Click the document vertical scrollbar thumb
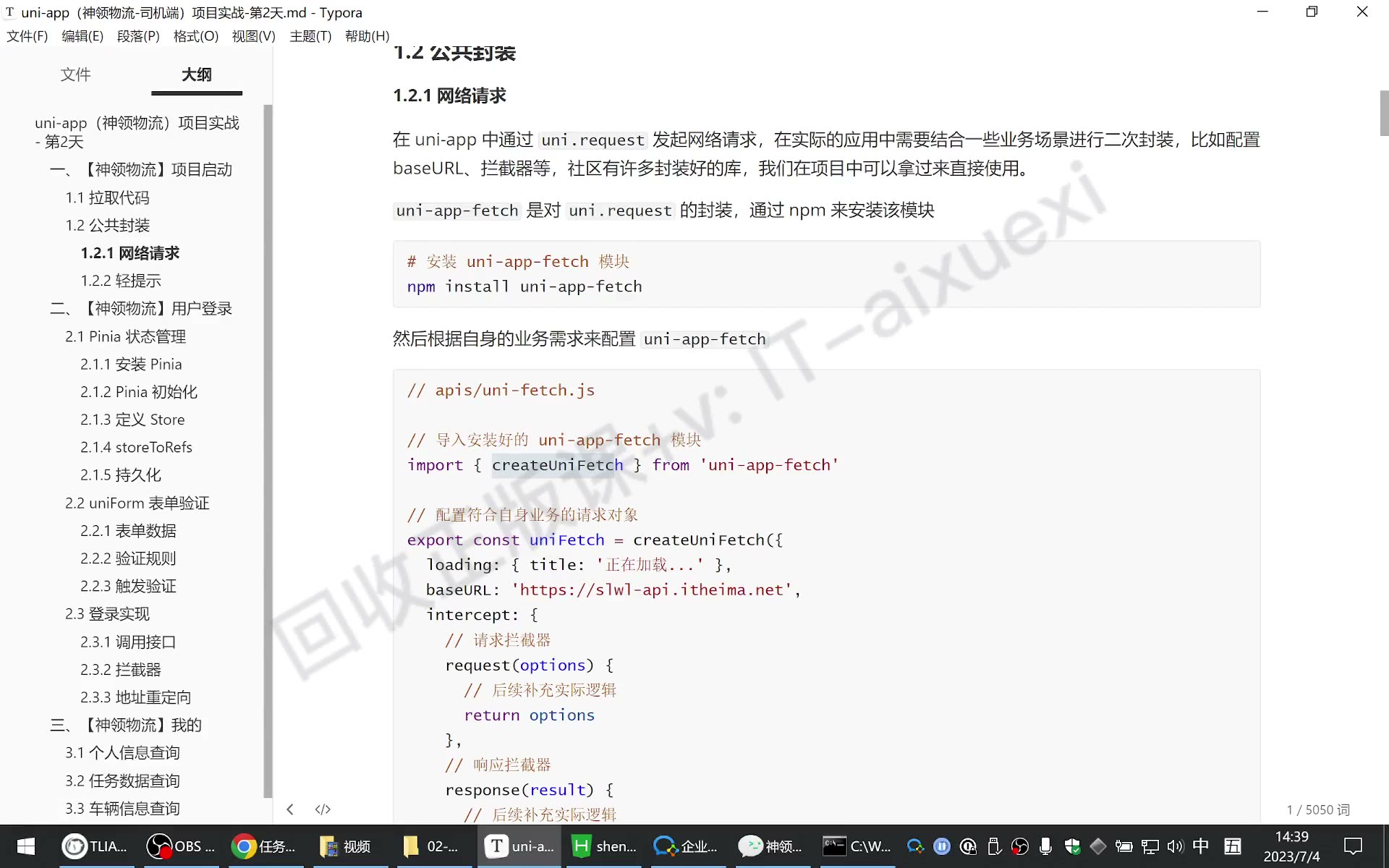The height and width of the screenshot is (868, 1389). pos(1384,114)
